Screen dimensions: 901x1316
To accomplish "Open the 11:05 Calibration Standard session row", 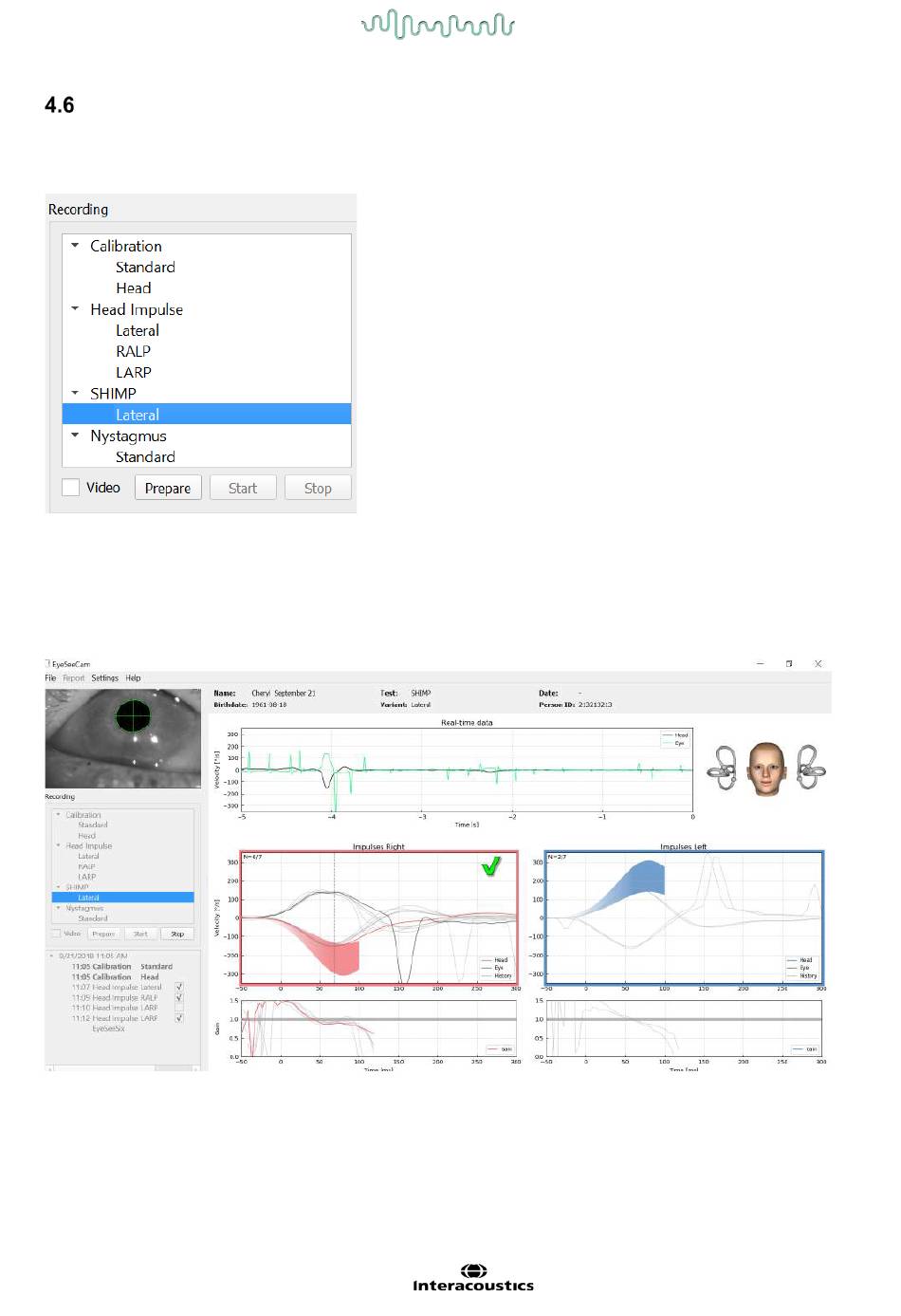I will coord(121,966).
